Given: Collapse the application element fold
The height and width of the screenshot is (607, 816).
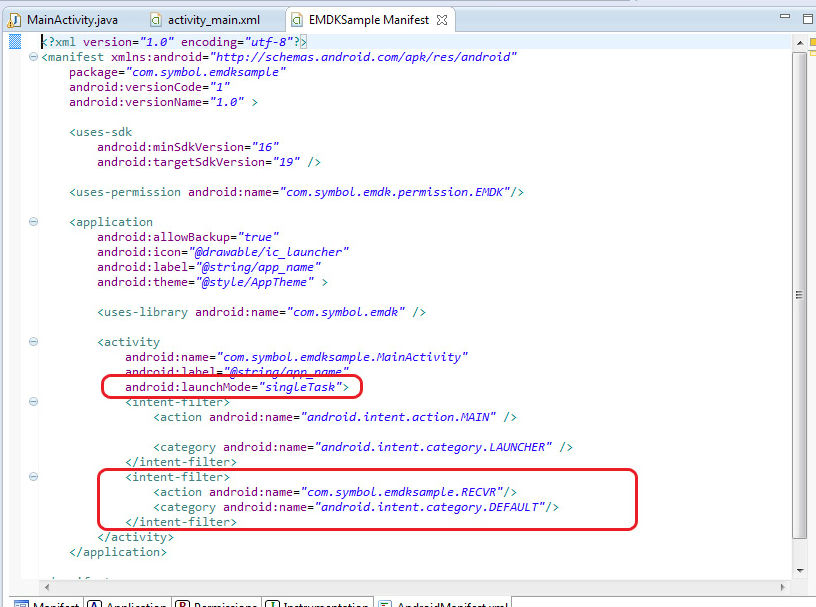Looking at the screenshot, I should (x=33, y=222).
